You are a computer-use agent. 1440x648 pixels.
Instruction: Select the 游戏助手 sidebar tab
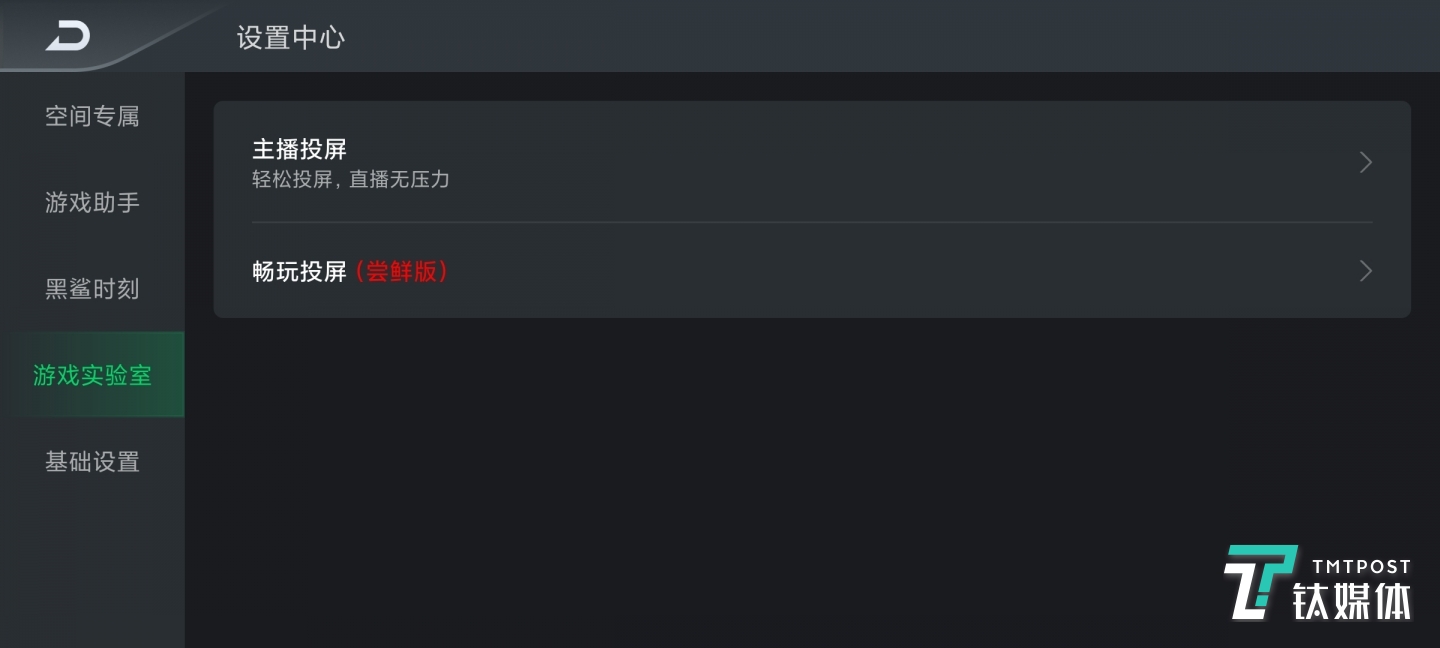point(92,203)
